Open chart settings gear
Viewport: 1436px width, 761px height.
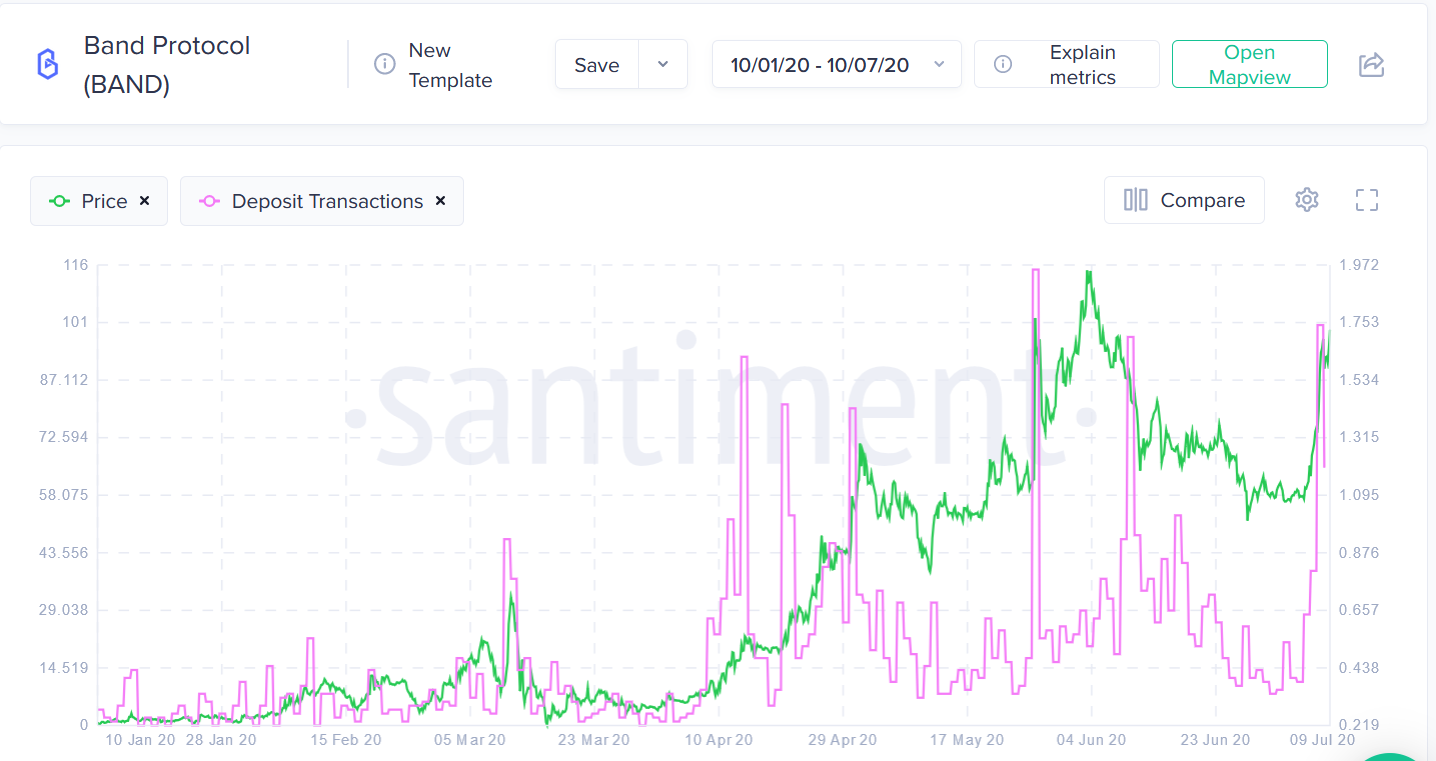[1306, 200]
